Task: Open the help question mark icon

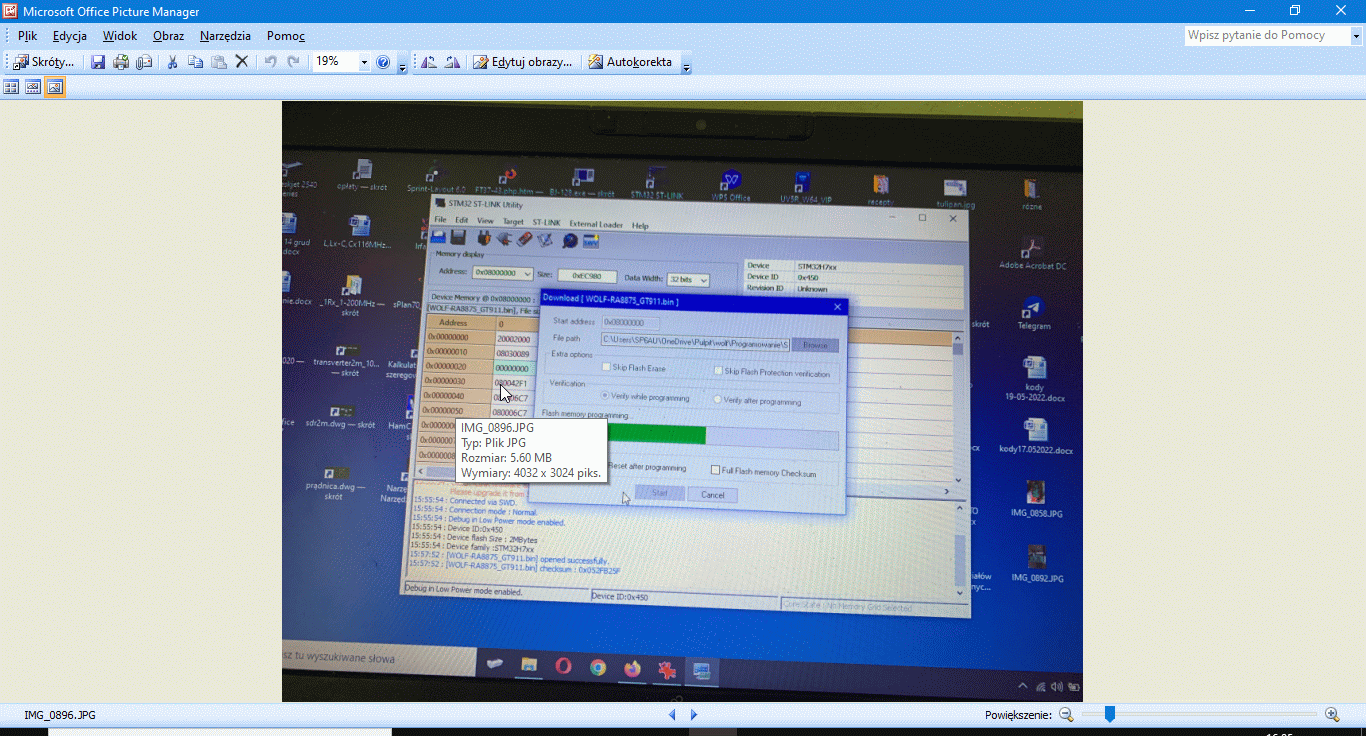Action: pyautogui.click(x=383, y=62)
